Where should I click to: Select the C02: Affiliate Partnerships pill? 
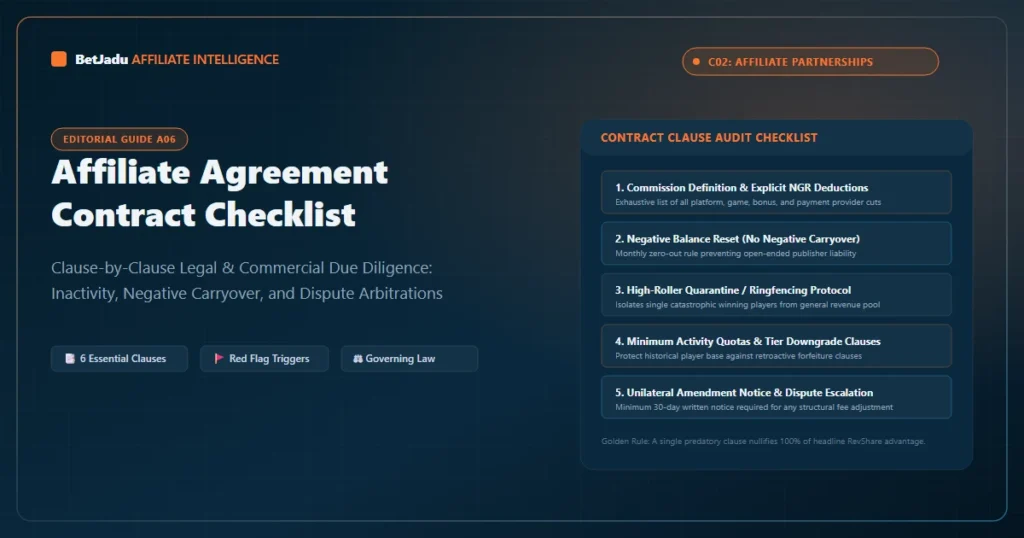(x=810, y=62)
